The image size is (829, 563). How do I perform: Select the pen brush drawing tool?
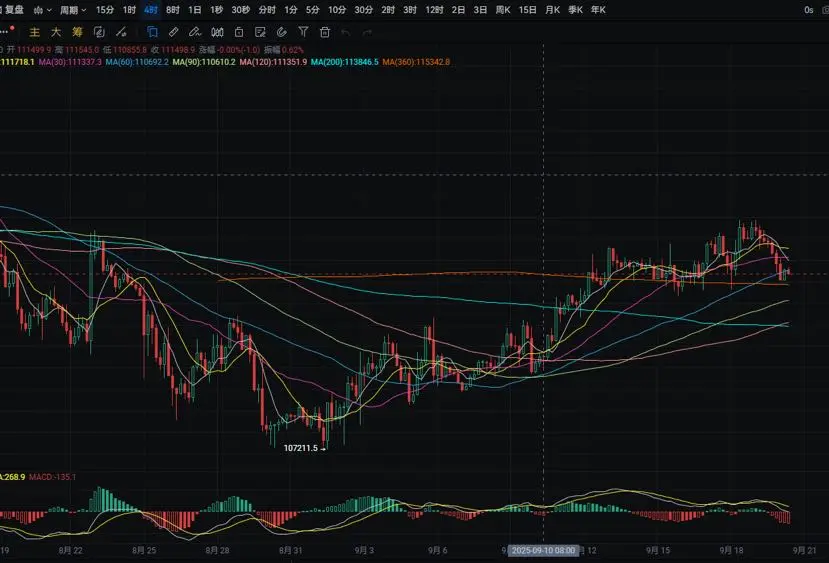click(195, 32)
